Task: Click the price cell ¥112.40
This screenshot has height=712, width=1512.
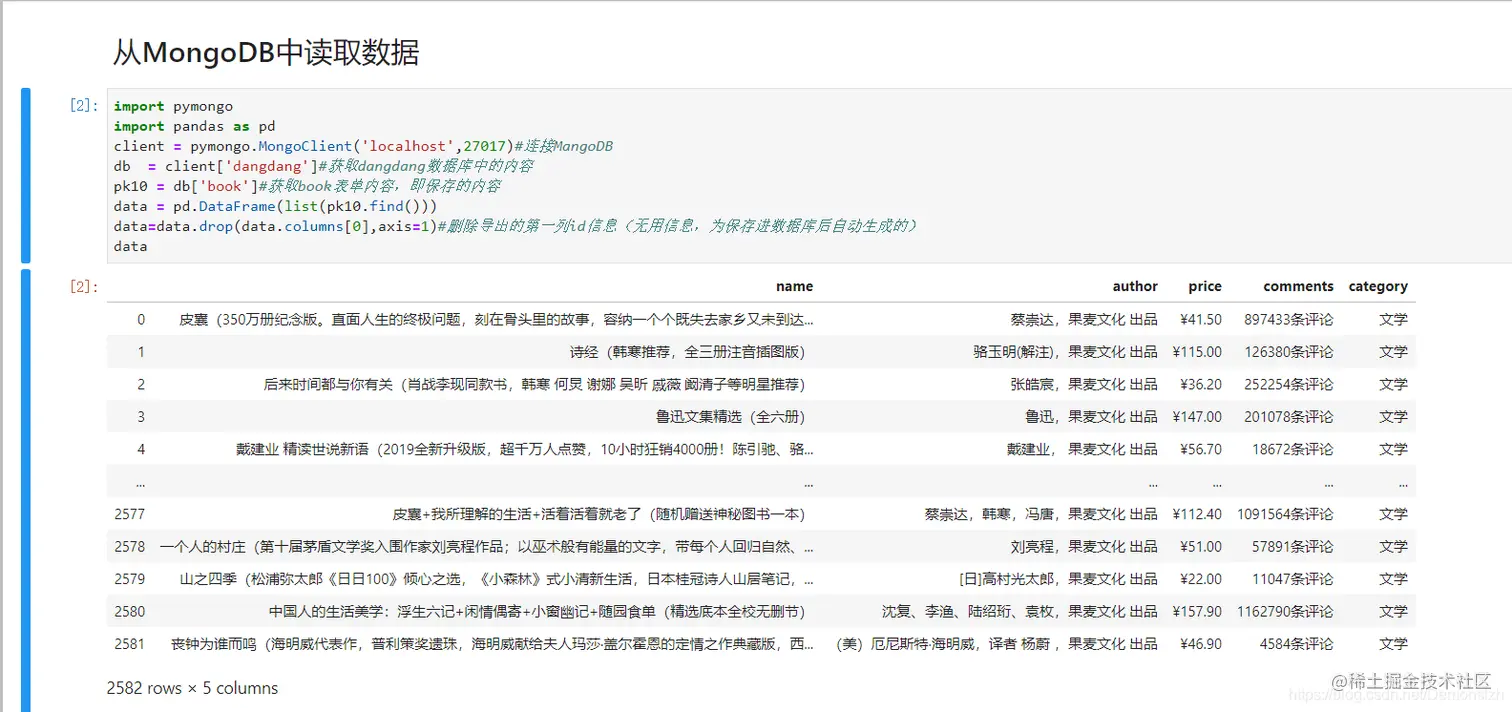Action: click(x=1197, y=514)
